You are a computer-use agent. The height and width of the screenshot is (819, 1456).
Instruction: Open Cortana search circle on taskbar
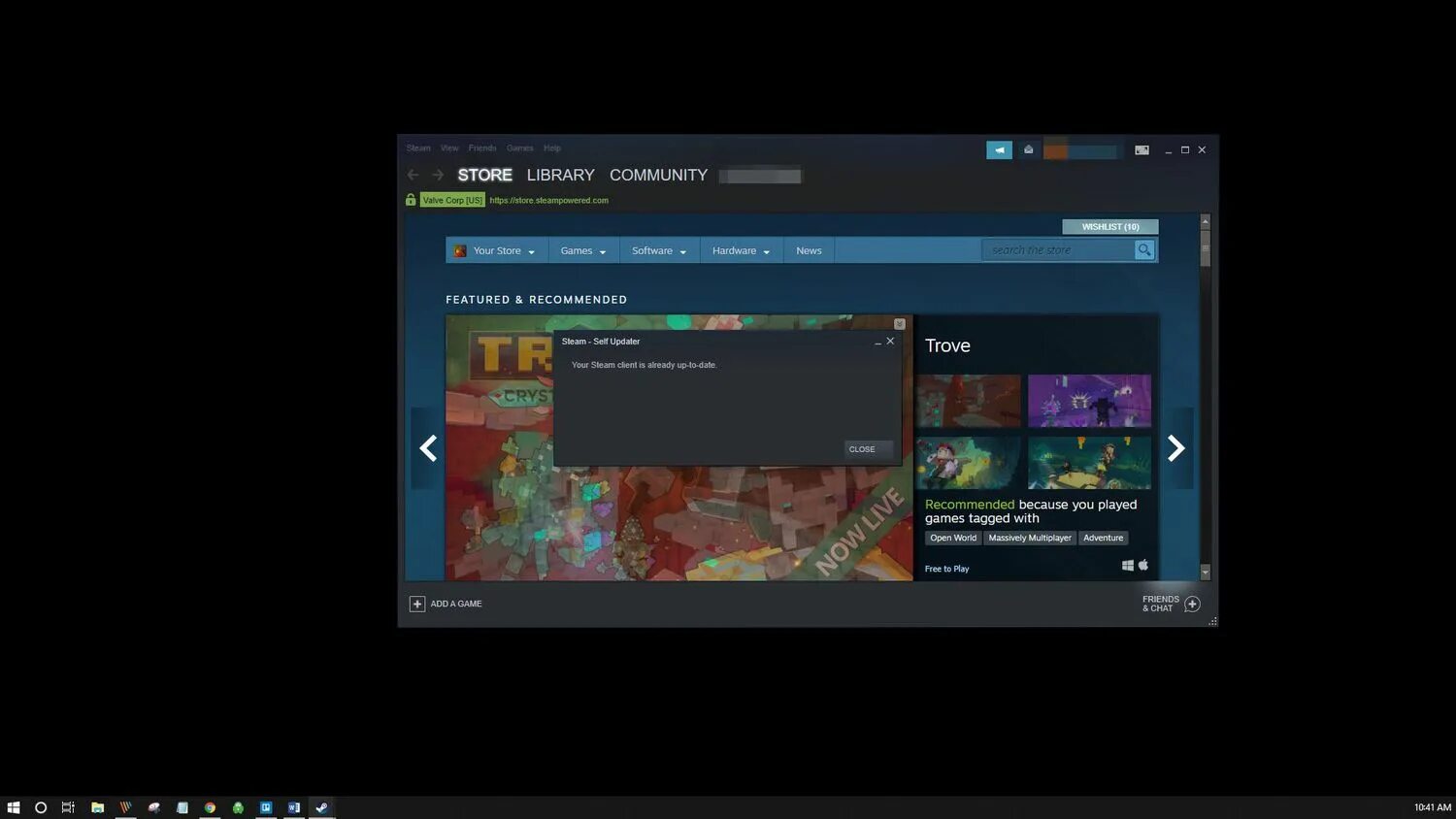[41, 807]
